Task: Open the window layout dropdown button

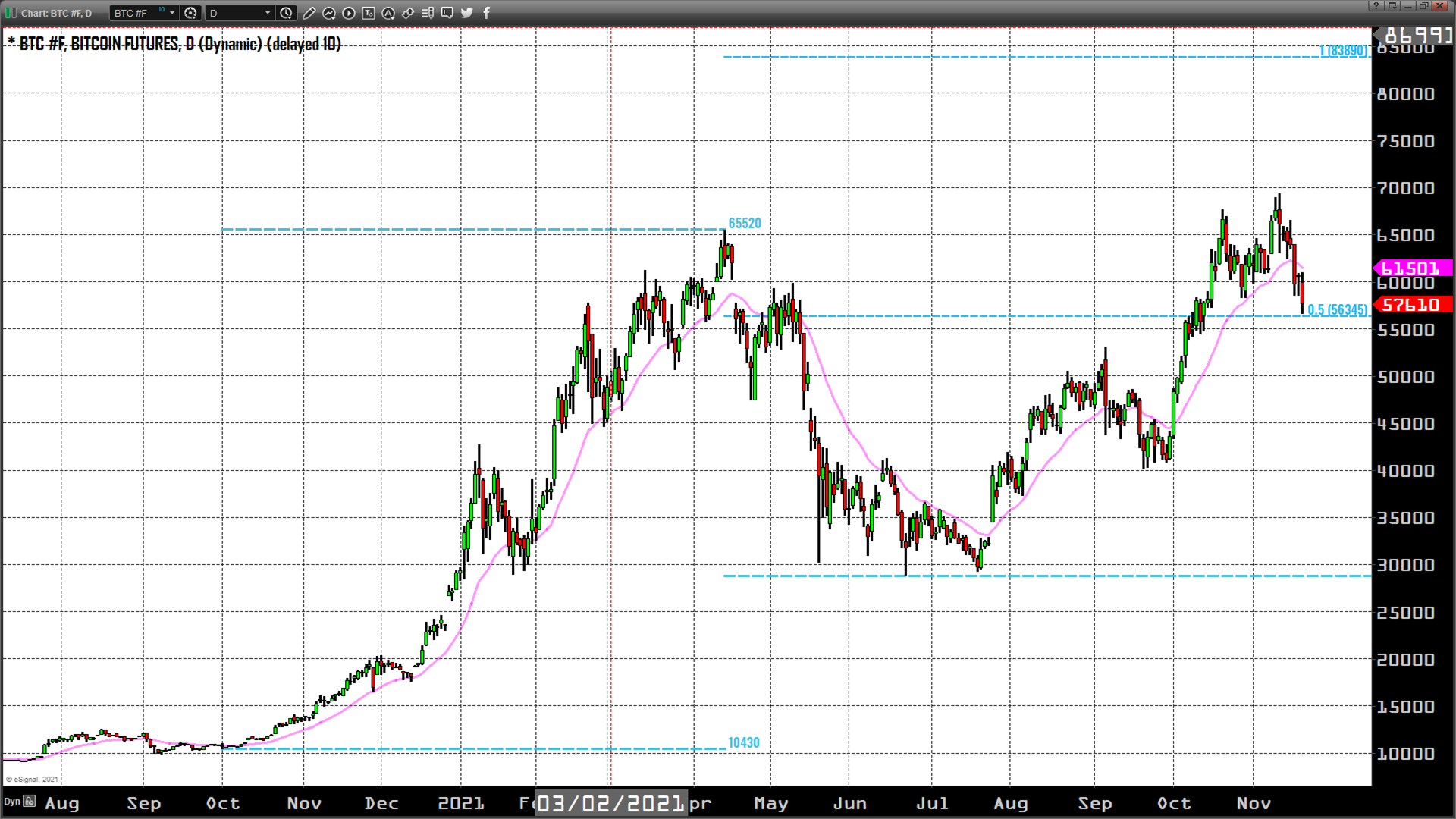Action: (x=1392, y=5)
